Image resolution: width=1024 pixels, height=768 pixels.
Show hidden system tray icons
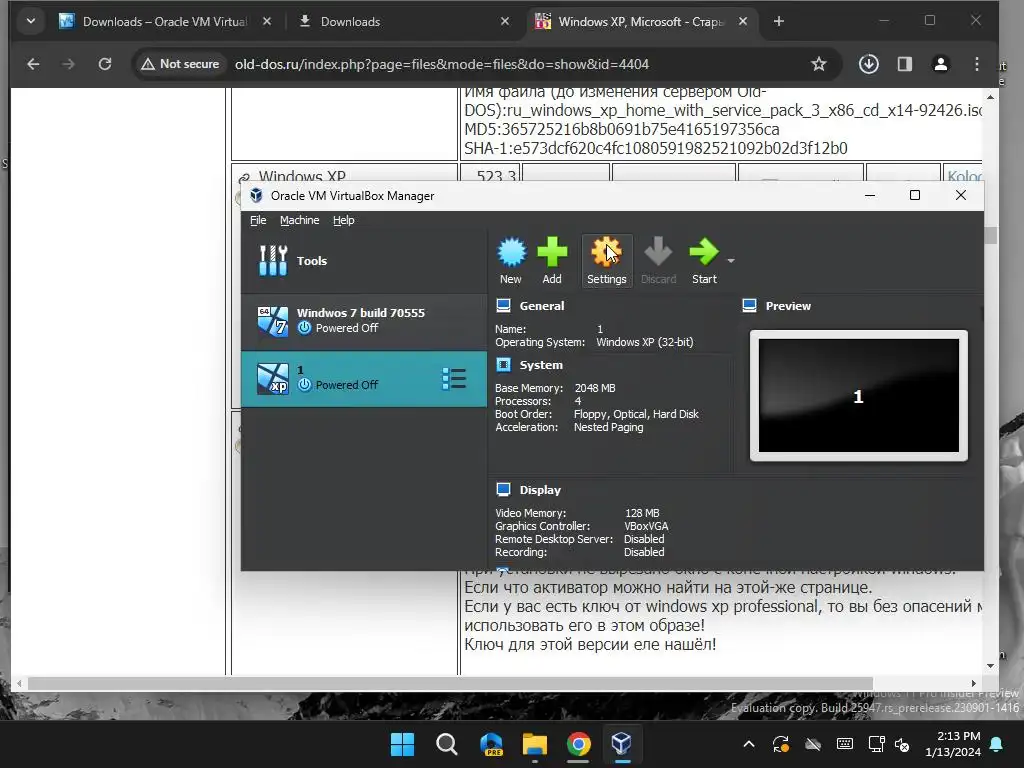tap(749, 744)
